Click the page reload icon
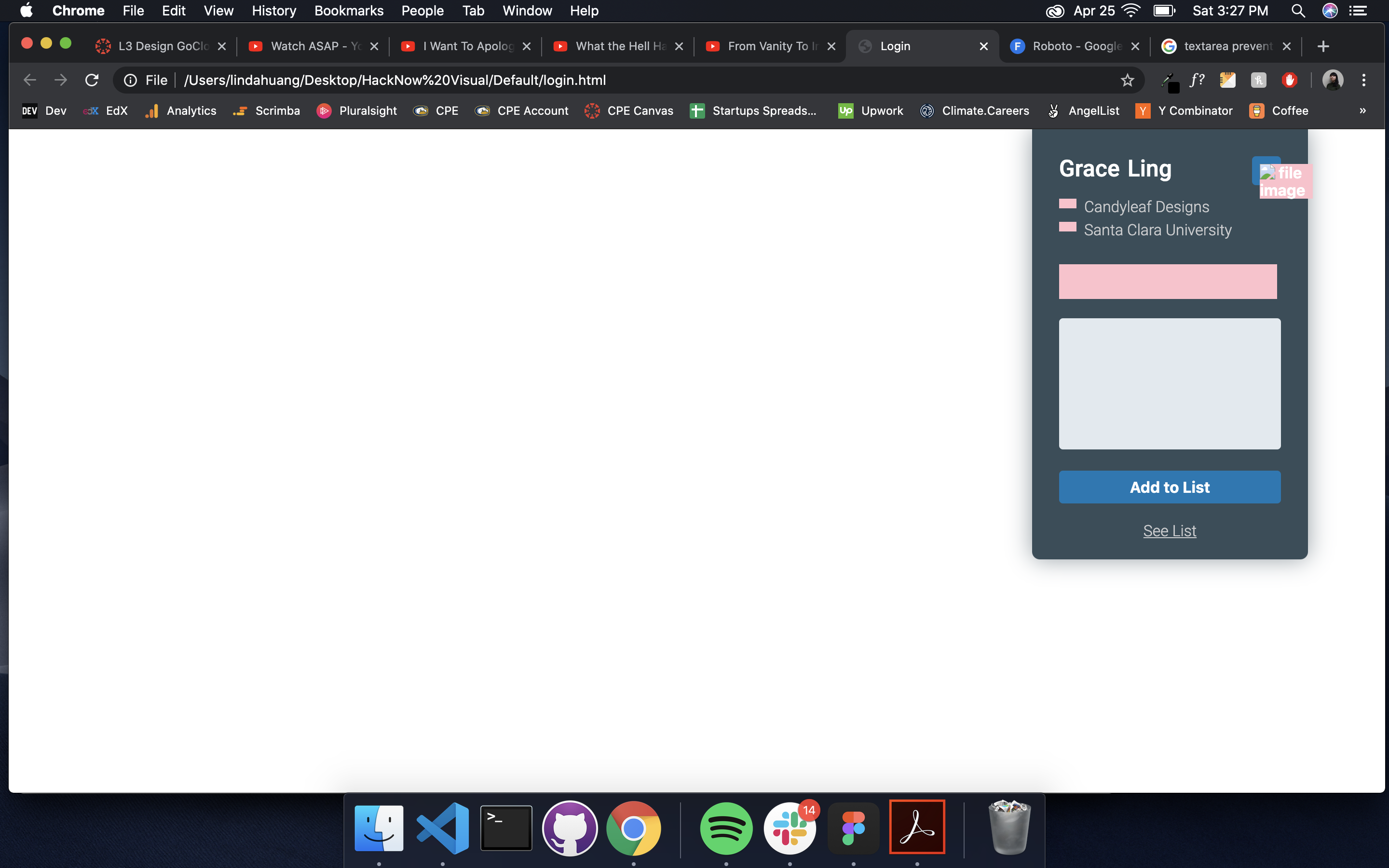 click(x=92, y=81)
